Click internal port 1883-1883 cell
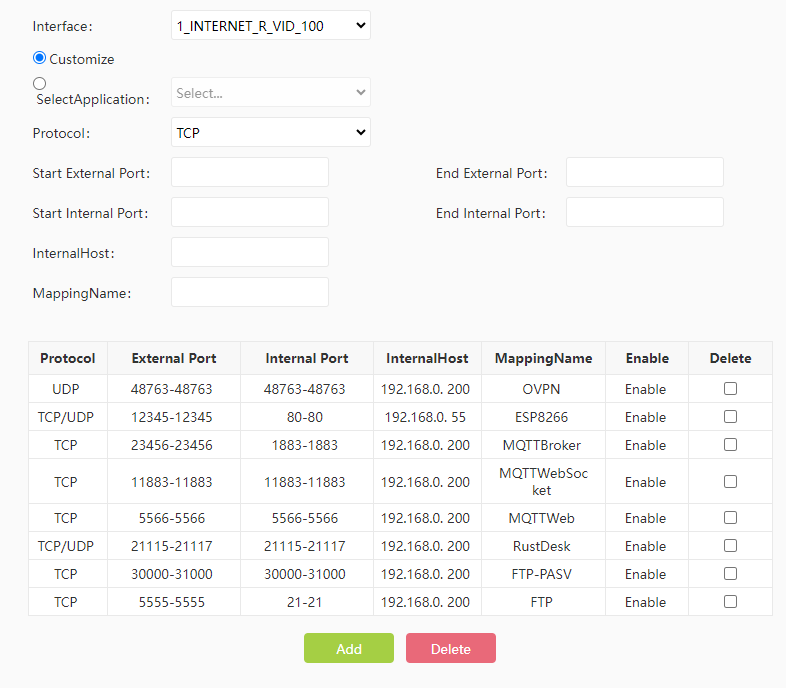This screenshot has height=688, width=786. tap(305, 445)
